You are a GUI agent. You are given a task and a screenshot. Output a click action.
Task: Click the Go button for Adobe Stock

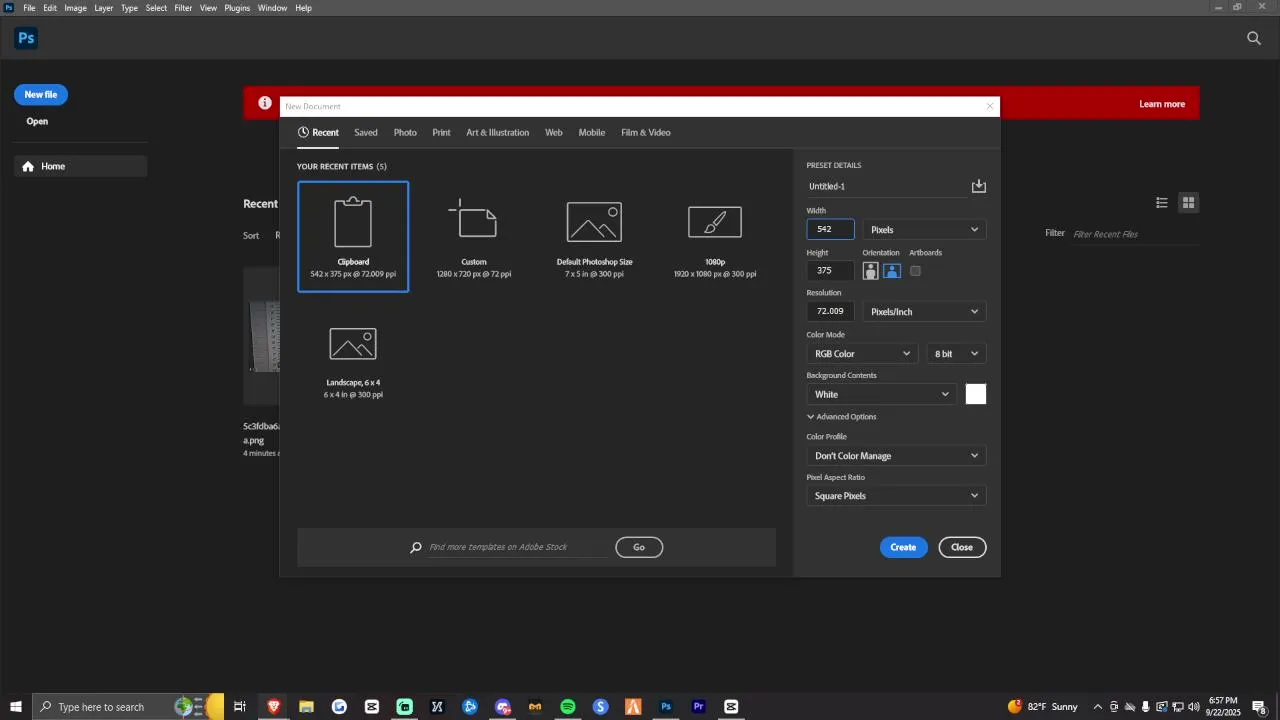639,547
